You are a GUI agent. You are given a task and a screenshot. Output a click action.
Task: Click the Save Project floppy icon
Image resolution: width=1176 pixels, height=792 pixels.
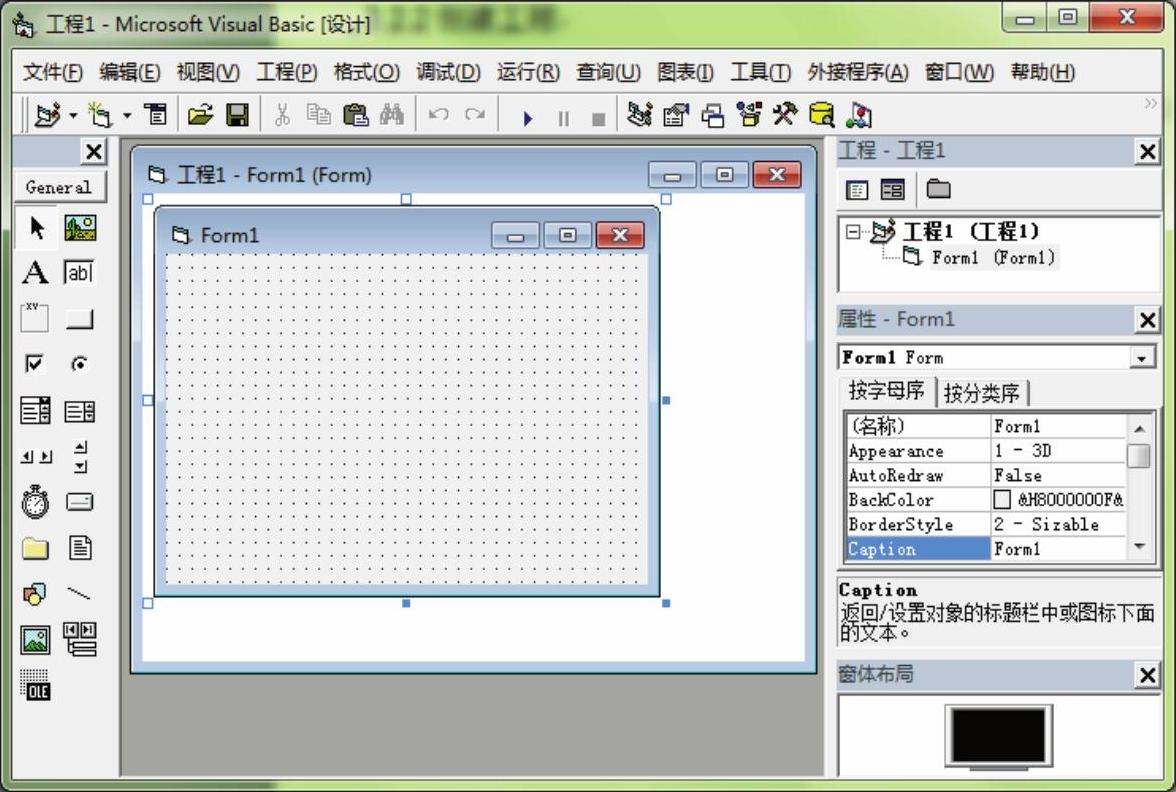[237, 115]
